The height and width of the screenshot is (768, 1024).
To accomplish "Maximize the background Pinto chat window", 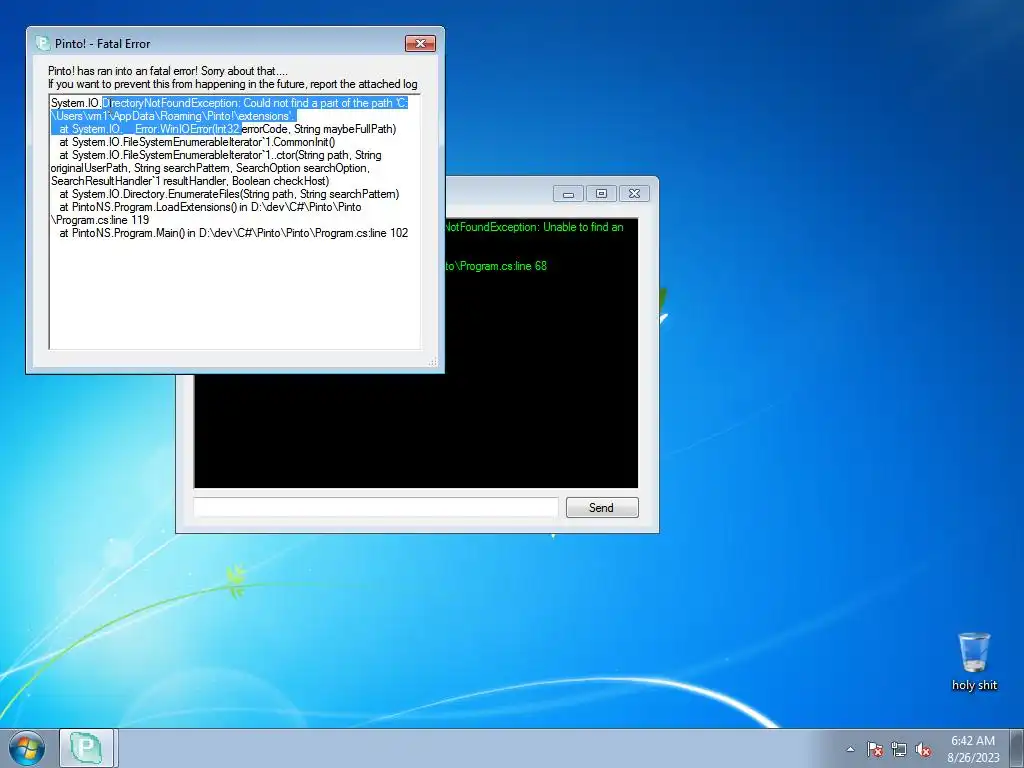I will pyautogui.click(x=601, y=194).
